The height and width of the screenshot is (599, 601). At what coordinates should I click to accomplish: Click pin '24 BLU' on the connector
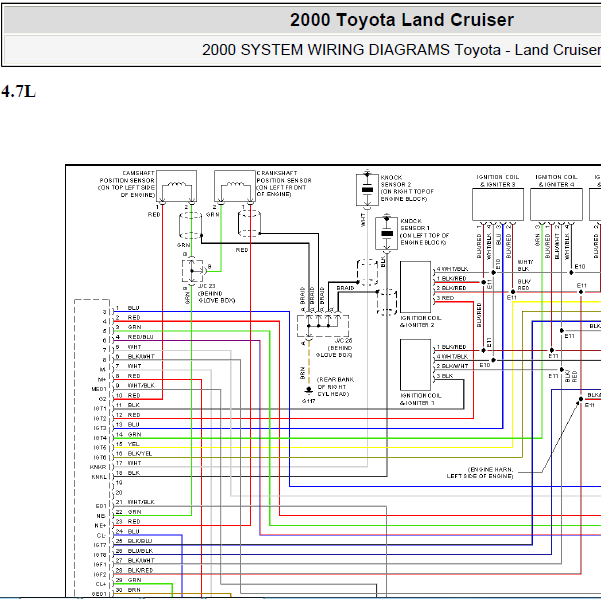(128, 531)
